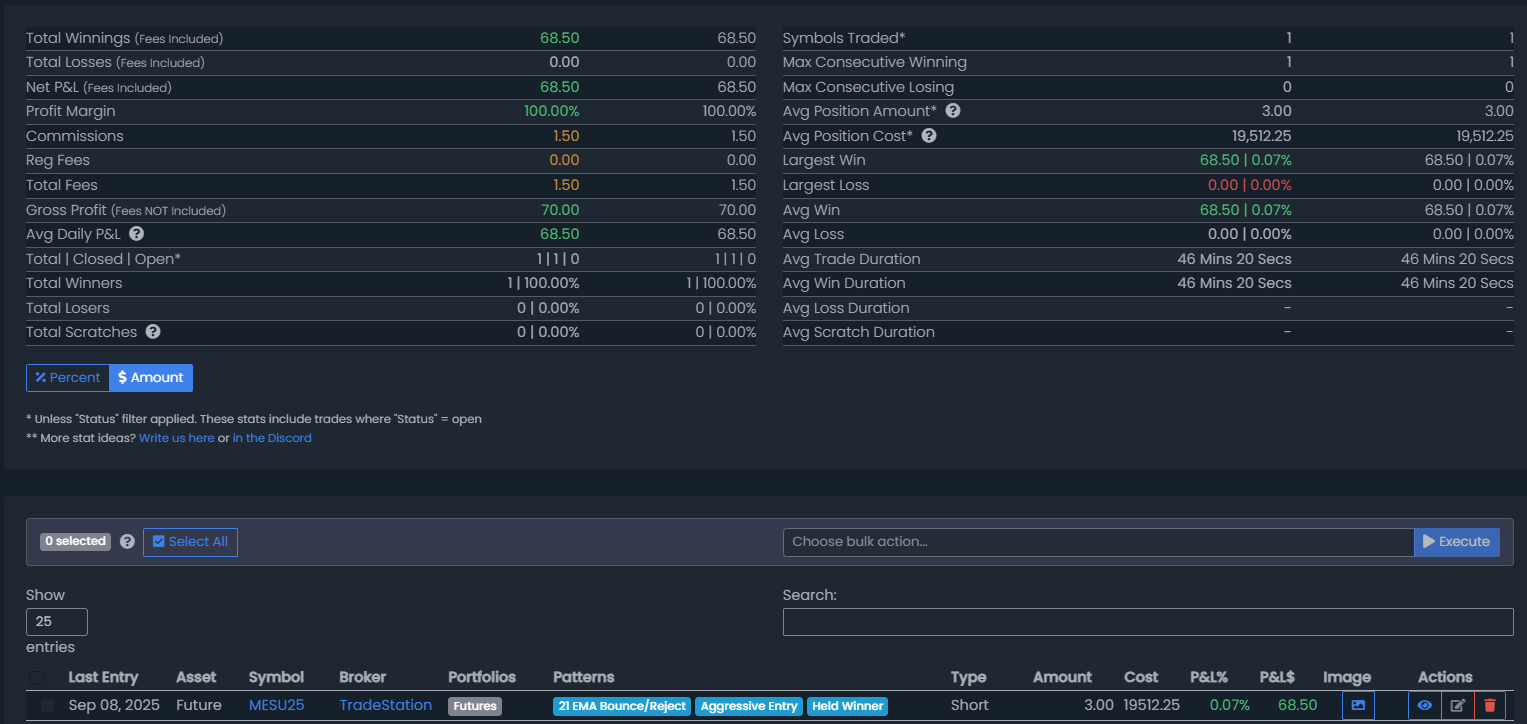1527x724 pixels.
Task: Click the help icon beside 0 selected badge
Action: tap(127, 542)
